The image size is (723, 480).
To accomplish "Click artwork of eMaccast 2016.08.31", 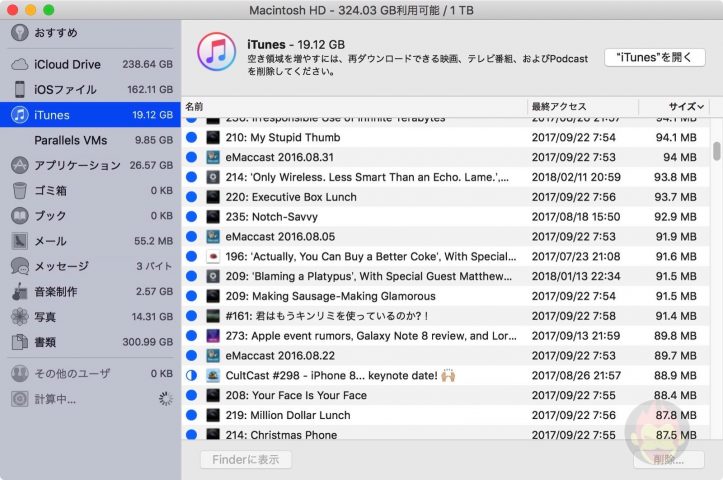I will (213, 157).
